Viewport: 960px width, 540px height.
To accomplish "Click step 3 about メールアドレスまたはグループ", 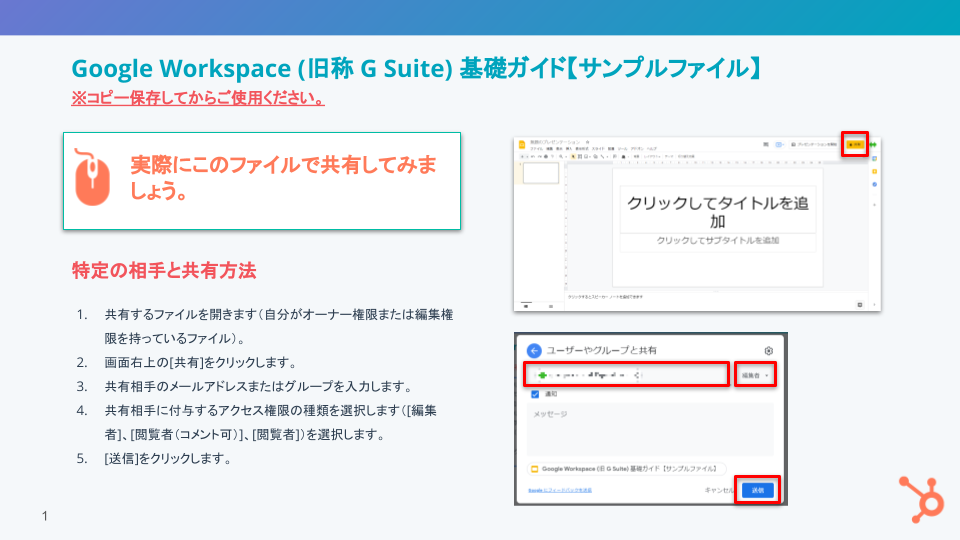I will [x=258, y=386].
